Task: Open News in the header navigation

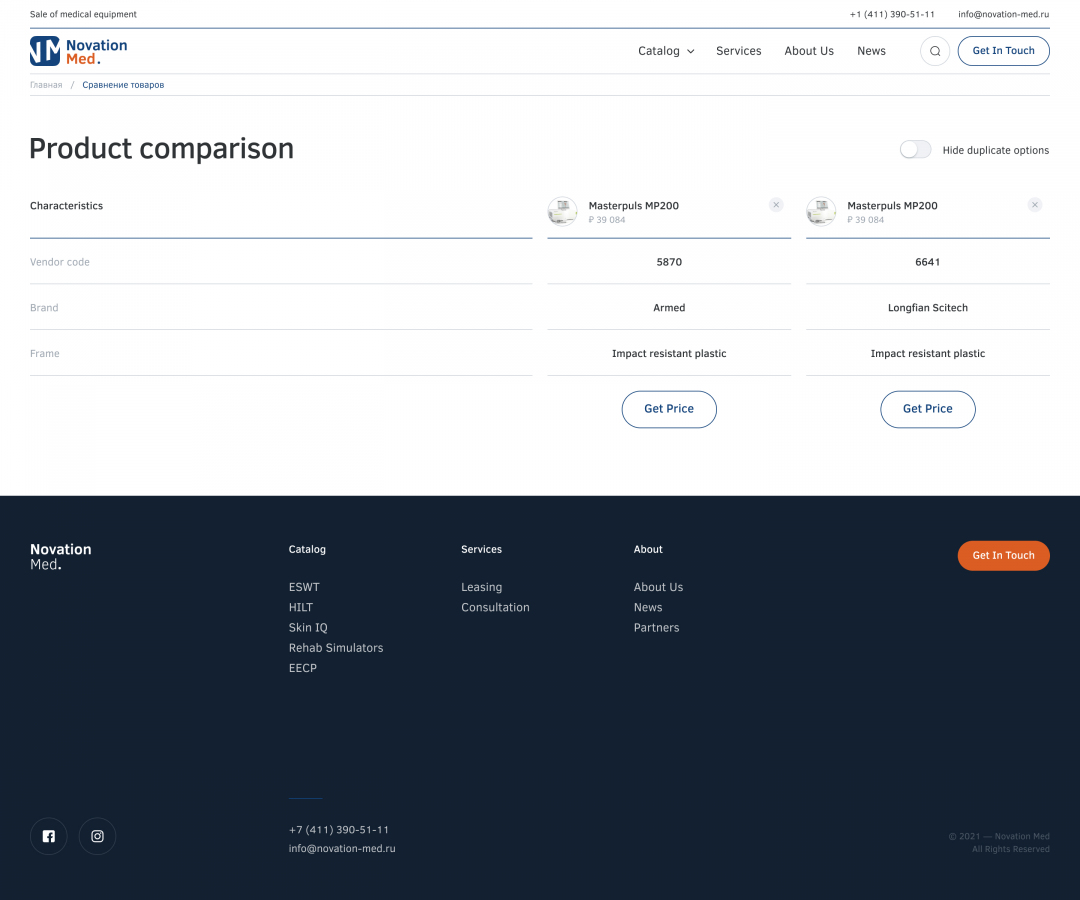Action: pos(871,51)
